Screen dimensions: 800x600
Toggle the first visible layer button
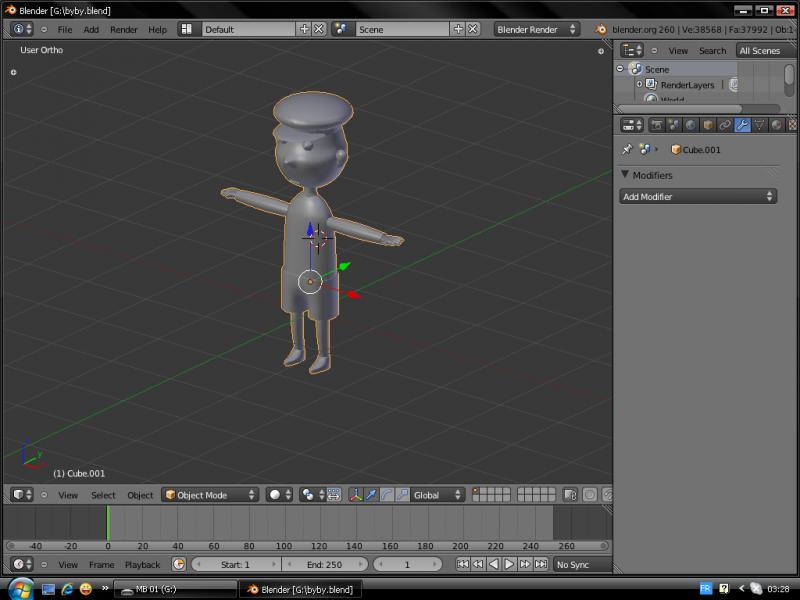(476, 491)
